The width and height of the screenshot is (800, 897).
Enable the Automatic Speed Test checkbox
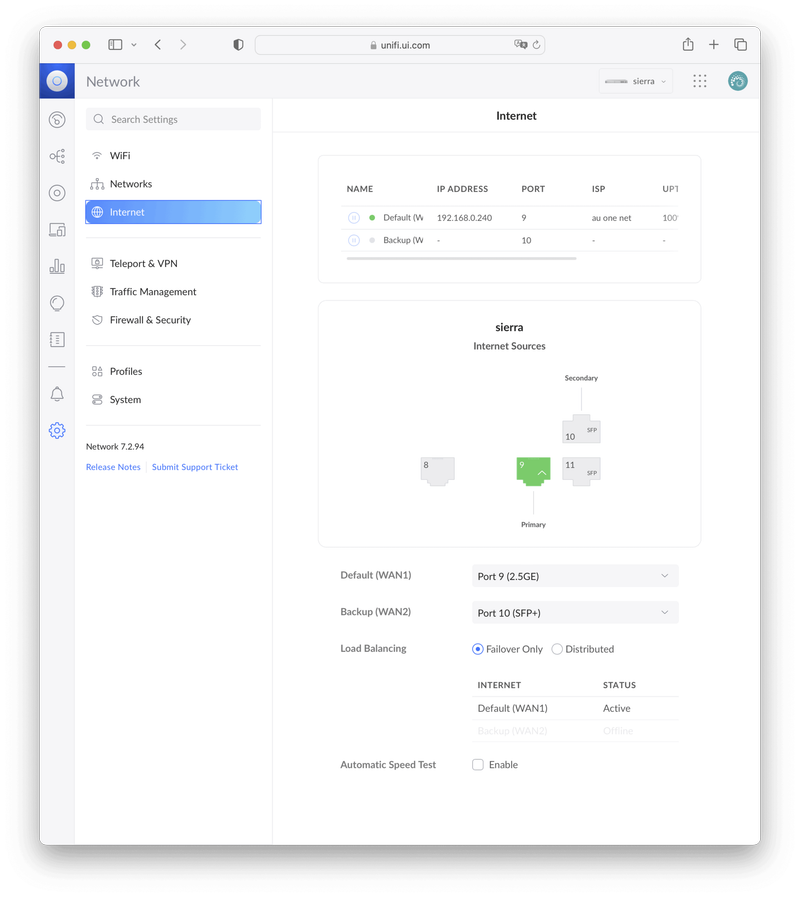coord(478,765)
